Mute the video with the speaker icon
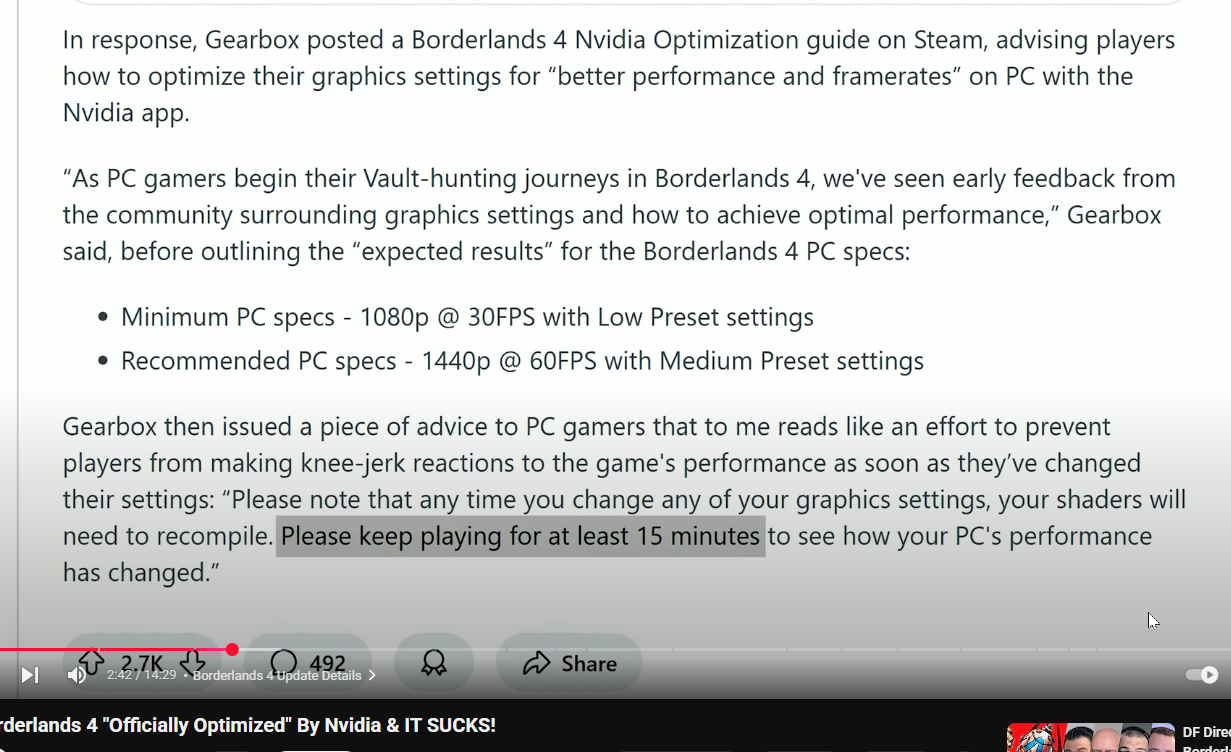The height and width of the screenshot is (752, 1231). (76, 675)
